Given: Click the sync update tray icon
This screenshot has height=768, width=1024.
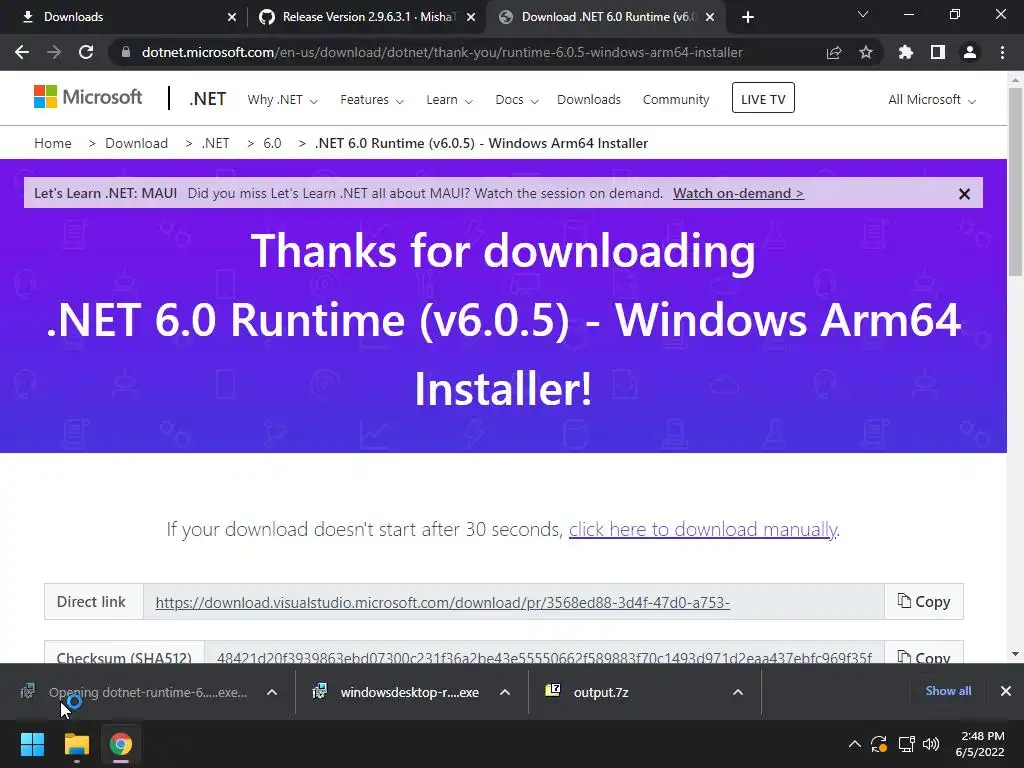Looking at the screenshot, I should (879, 744).
